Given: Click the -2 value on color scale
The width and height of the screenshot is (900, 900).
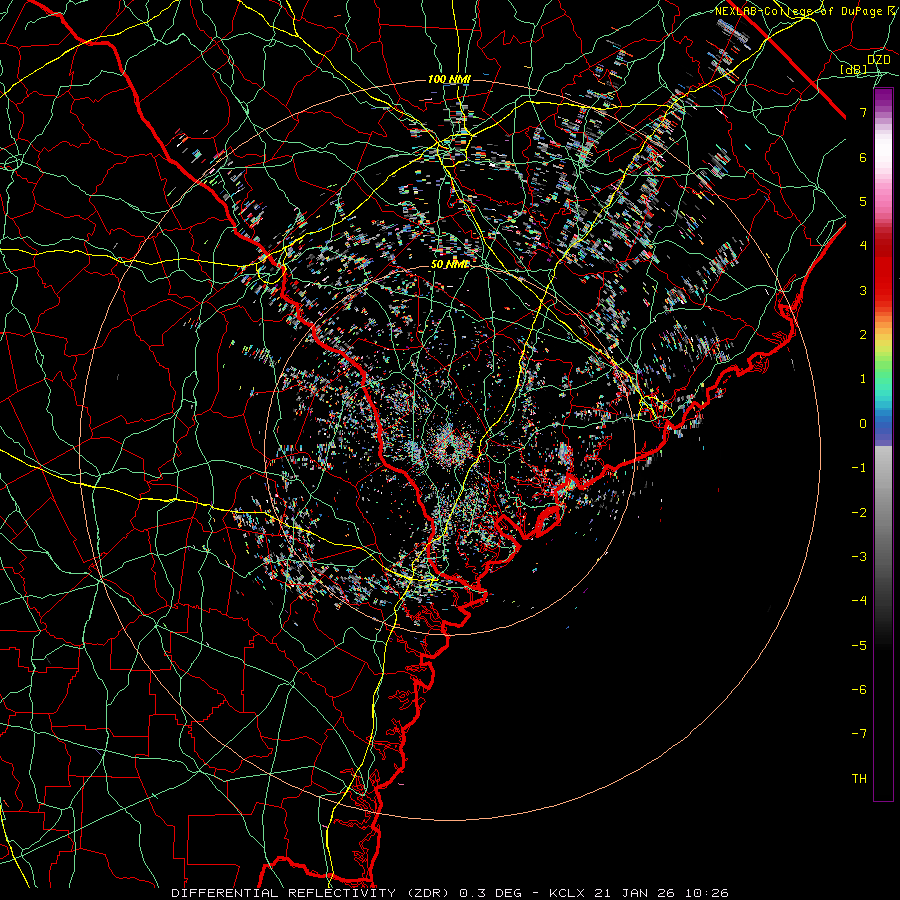Looking at the screenshot, I should [x=859, y=512].
